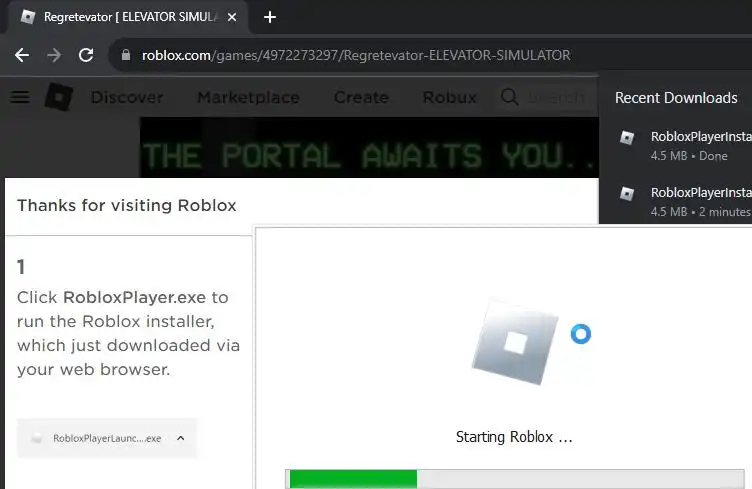Open the Marketplace menu item
The height and width of the screenshot is (489, 752).
click(x=248, y=97)
